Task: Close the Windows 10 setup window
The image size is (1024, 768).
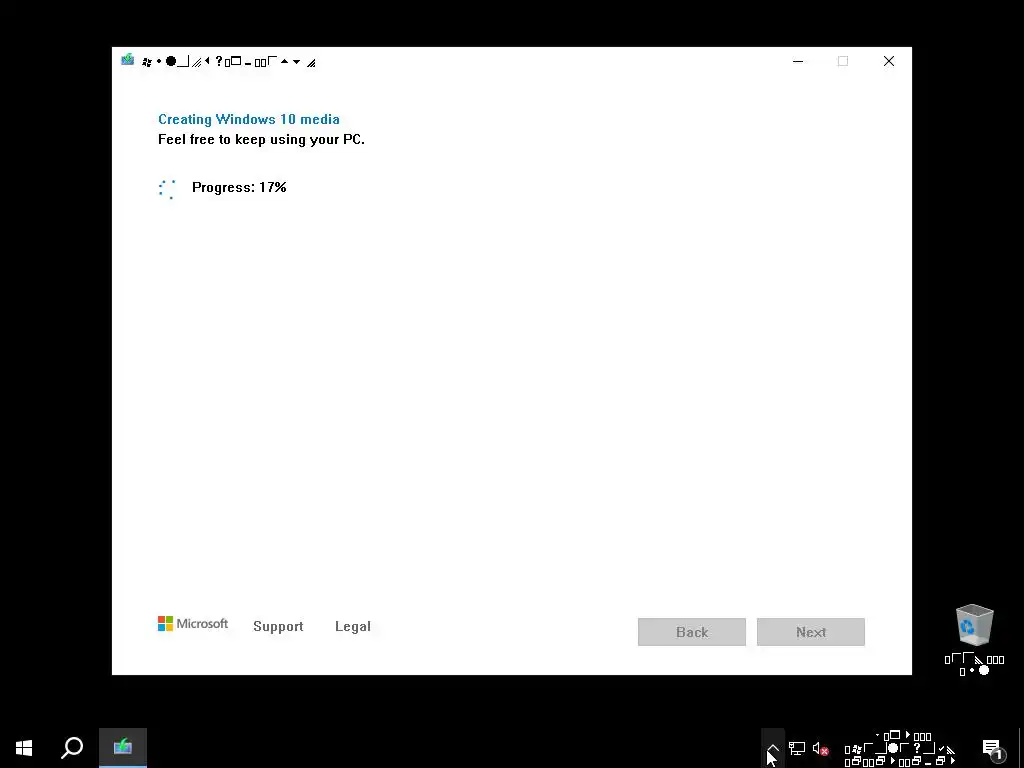Action: coord(889,61)
